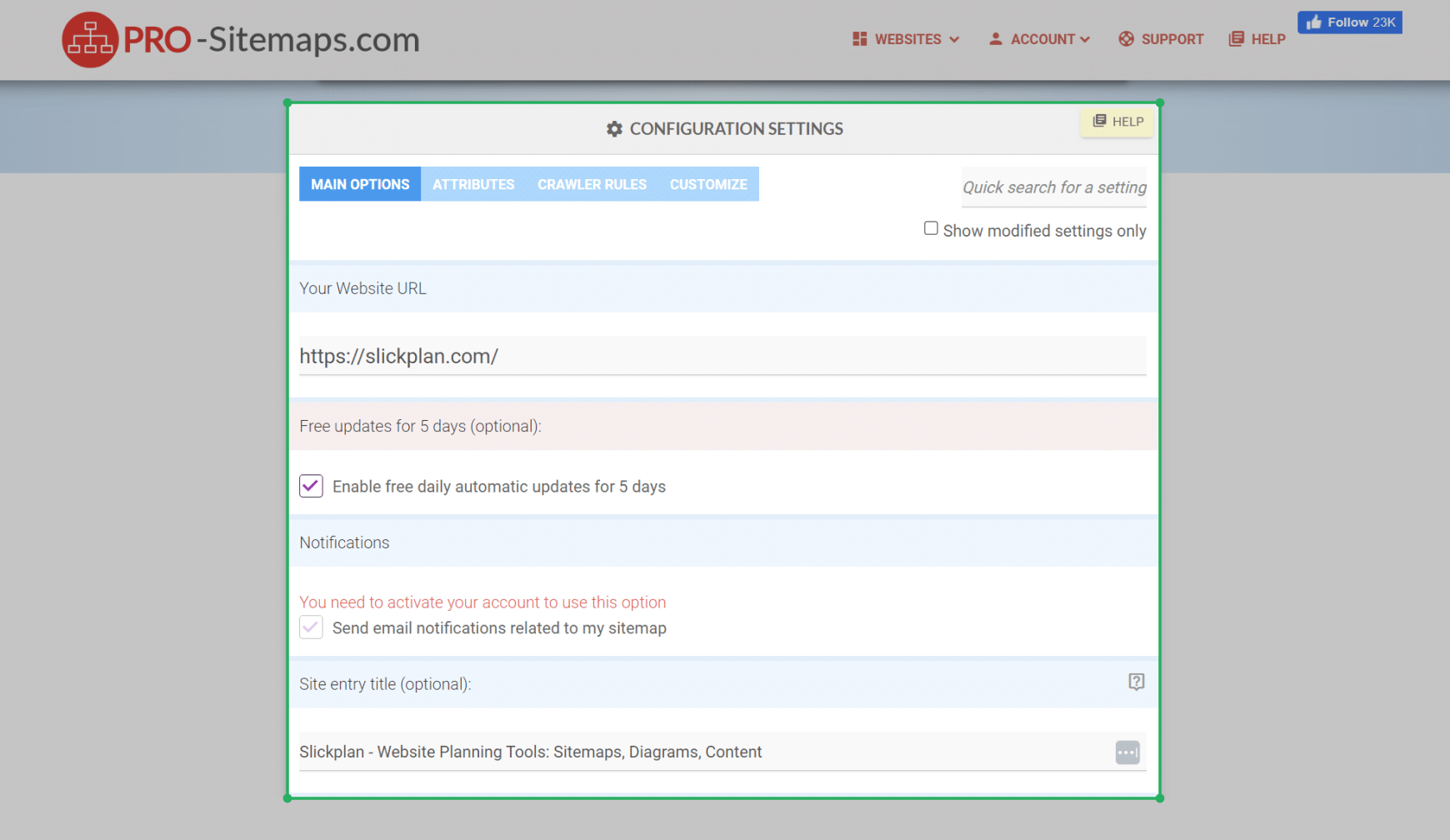
Task: Click the Facebook thumbs-up Follow icon
Action: click(1314, 22)
